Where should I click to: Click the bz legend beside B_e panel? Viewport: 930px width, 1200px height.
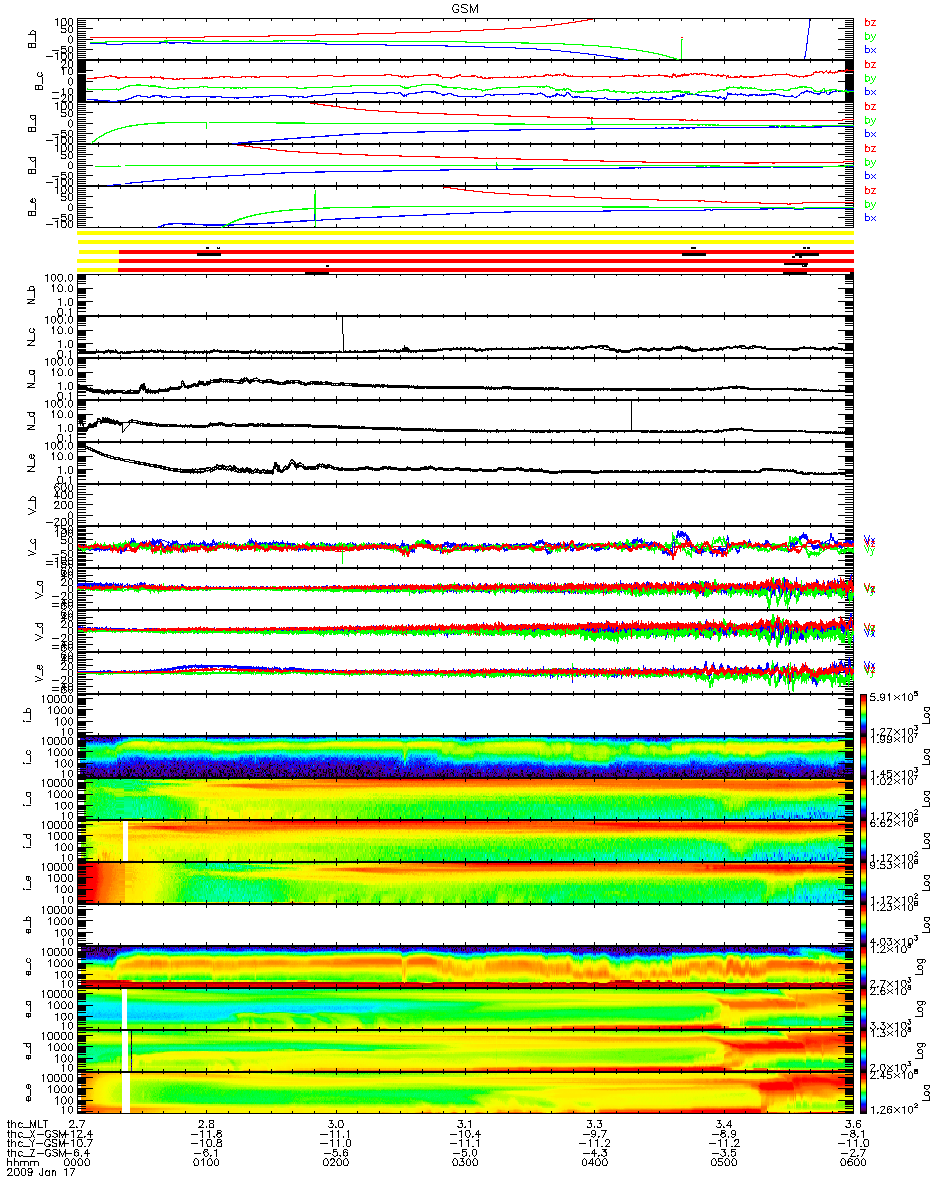tap(869, 190)
